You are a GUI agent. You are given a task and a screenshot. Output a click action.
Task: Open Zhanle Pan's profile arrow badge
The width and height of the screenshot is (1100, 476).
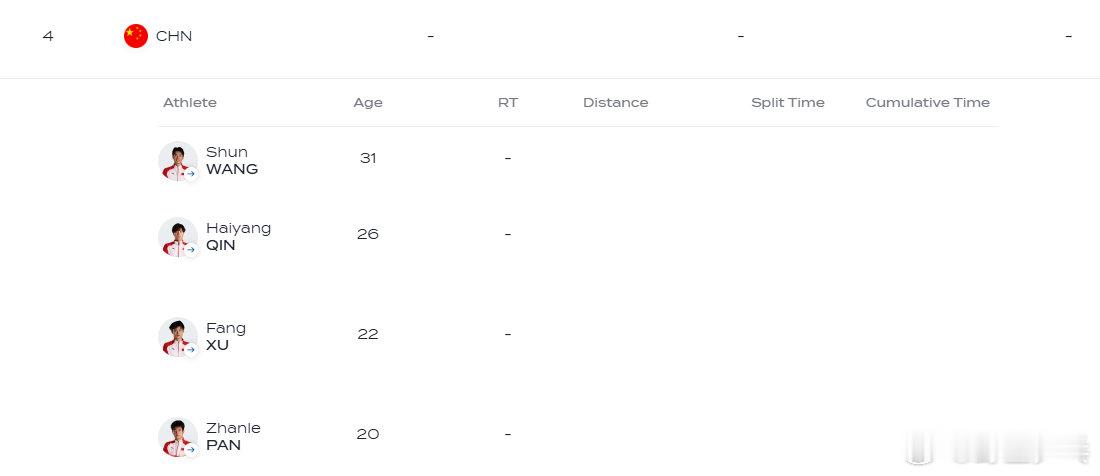[x=191, y=449]
